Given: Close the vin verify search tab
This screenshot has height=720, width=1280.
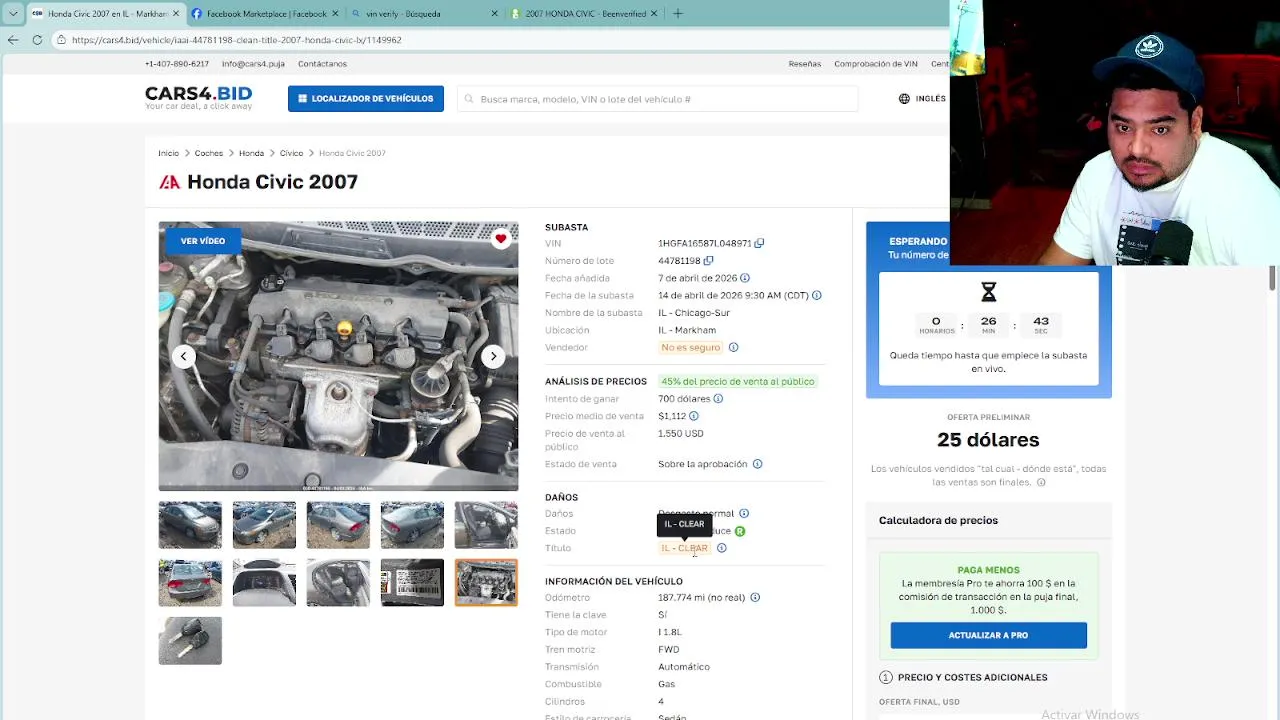Looking at the screenshot, I should [494, 14].
